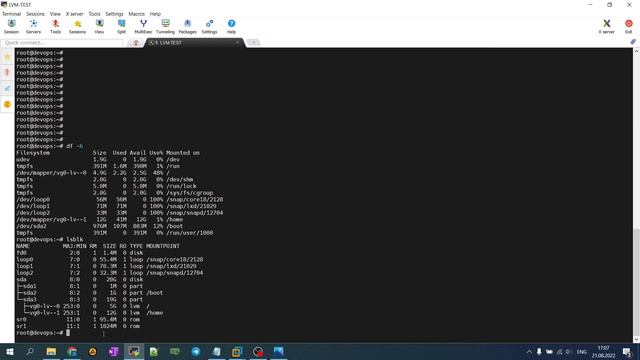The height and width of the screenshot is (360, 640).
Task: Focus the Quick connect field
Action: 62,42
